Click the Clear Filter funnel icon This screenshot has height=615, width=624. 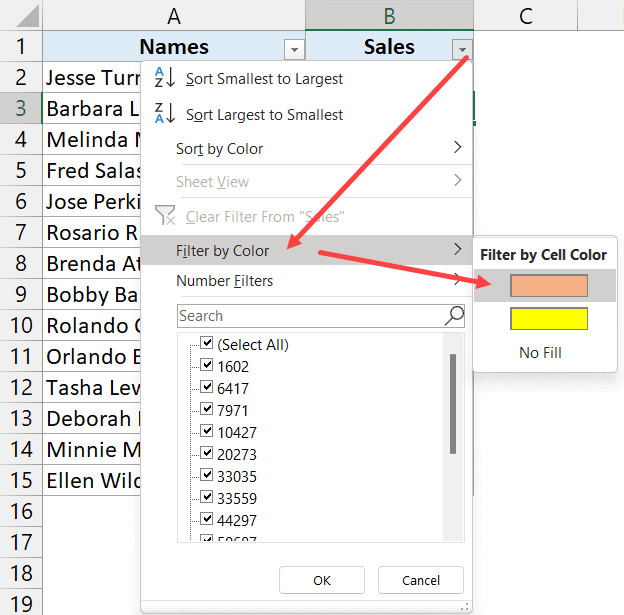tap(165, 216)
